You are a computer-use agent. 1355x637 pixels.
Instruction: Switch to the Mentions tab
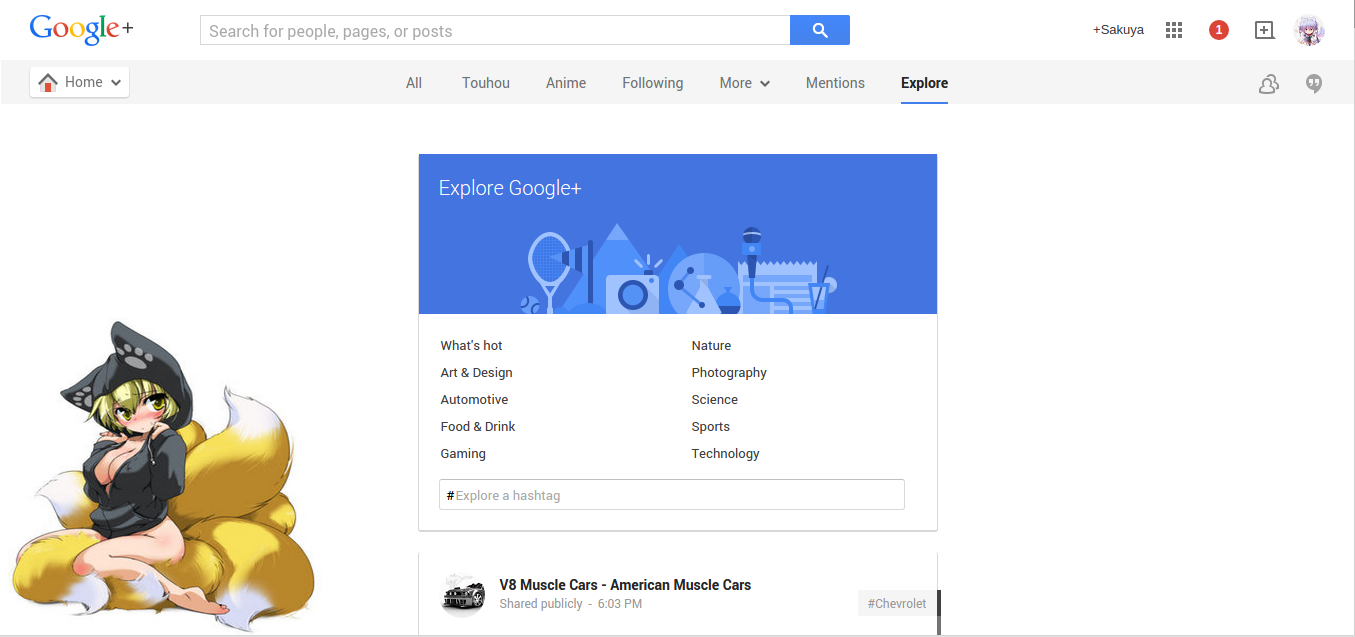[835, 83]
